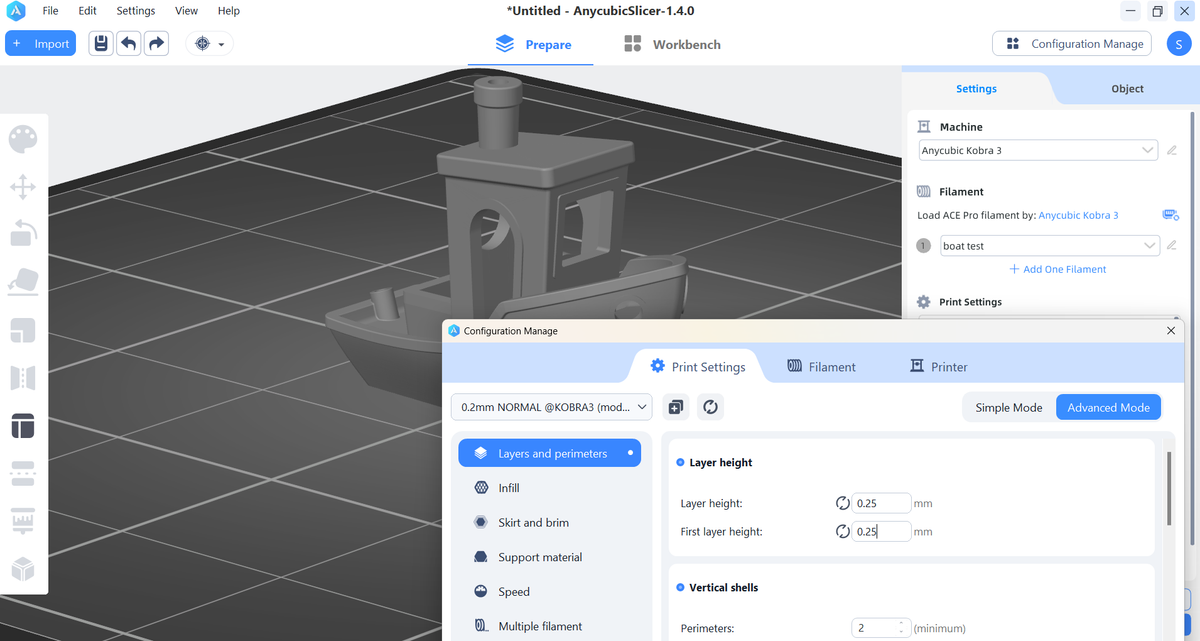This screenshot has width=1200, height=641.
Task: Switch to the Settings panel tab
Action: click(x=976, y=88)
